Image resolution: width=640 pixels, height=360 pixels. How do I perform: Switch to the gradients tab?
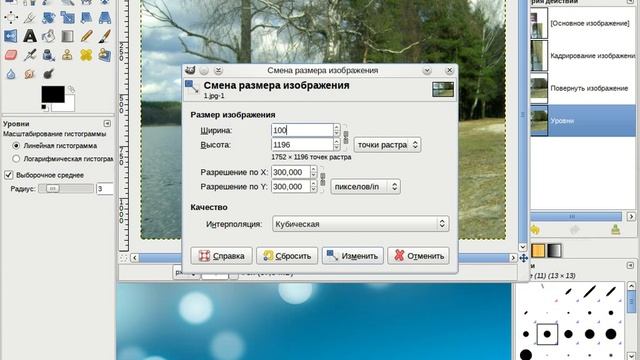click(x=554, y=251)
